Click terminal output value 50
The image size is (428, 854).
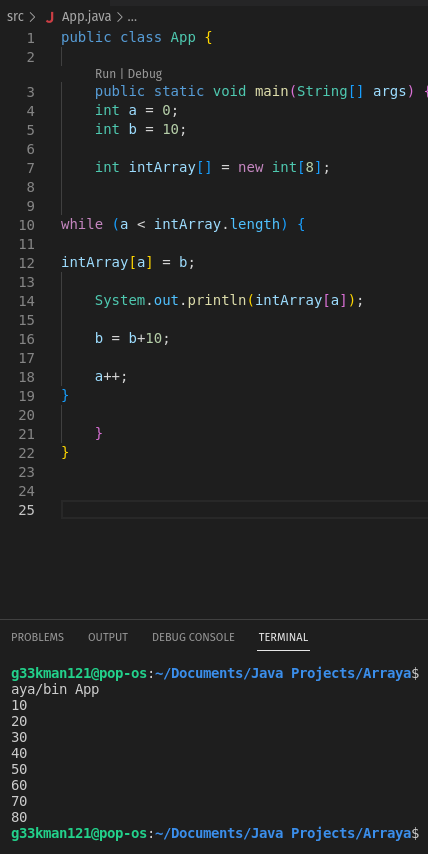tap(19, 770)
